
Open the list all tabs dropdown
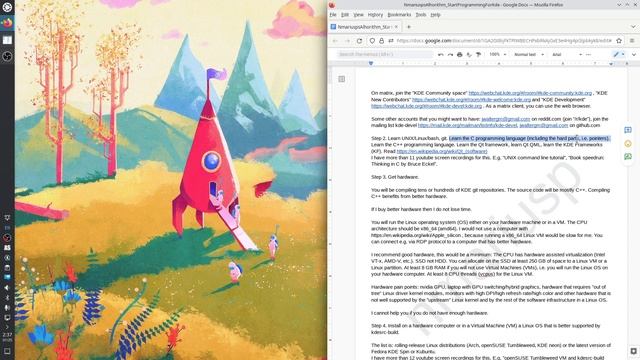click(x=633, y=27)
